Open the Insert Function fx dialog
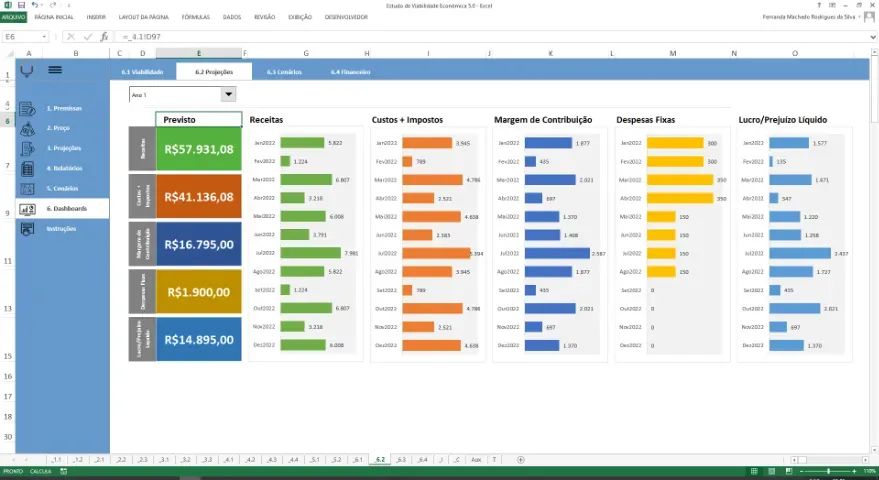This screenshot has width=879, height=480. (104, 36)
